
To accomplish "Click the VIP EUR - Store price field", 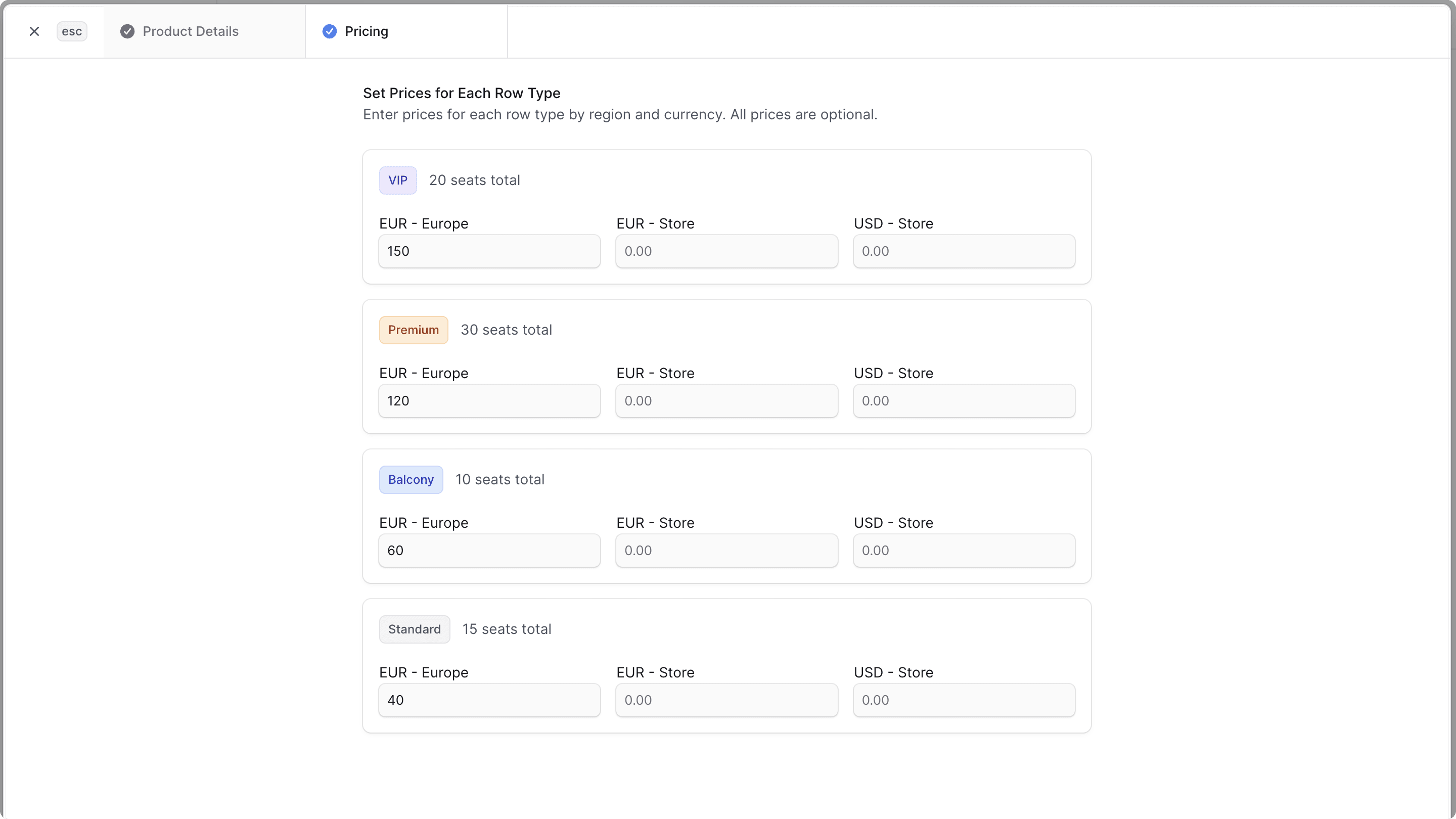I will point(726,251).
